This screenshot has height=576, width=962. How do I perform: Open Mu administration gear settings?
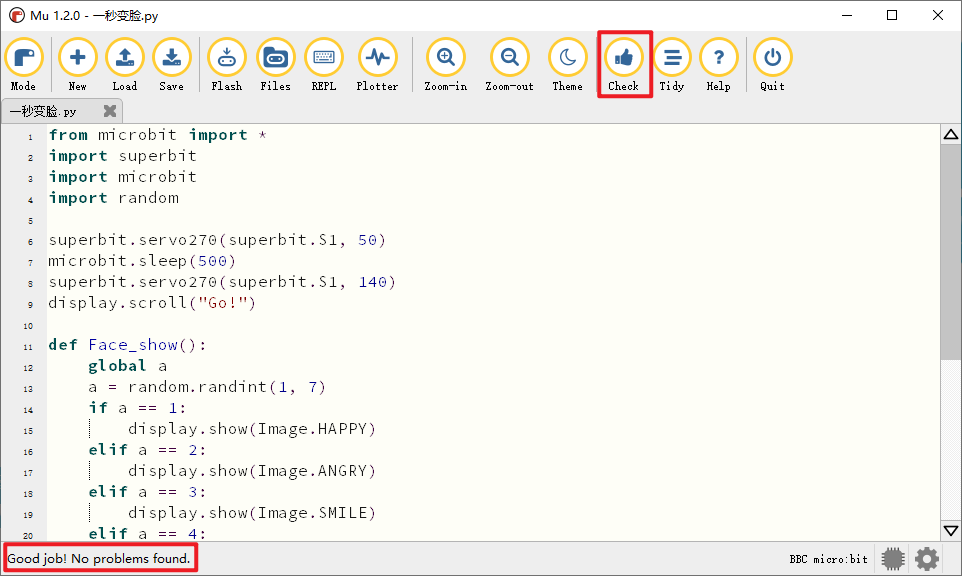coord(926,559)
